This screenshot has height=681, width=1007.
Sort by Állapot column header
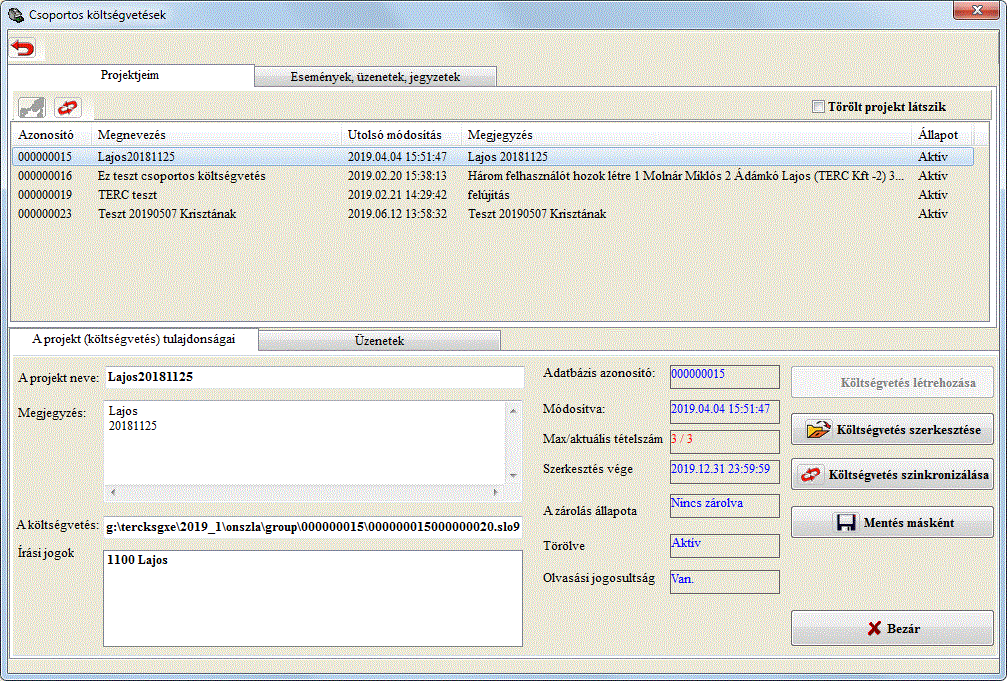point(937,135)
